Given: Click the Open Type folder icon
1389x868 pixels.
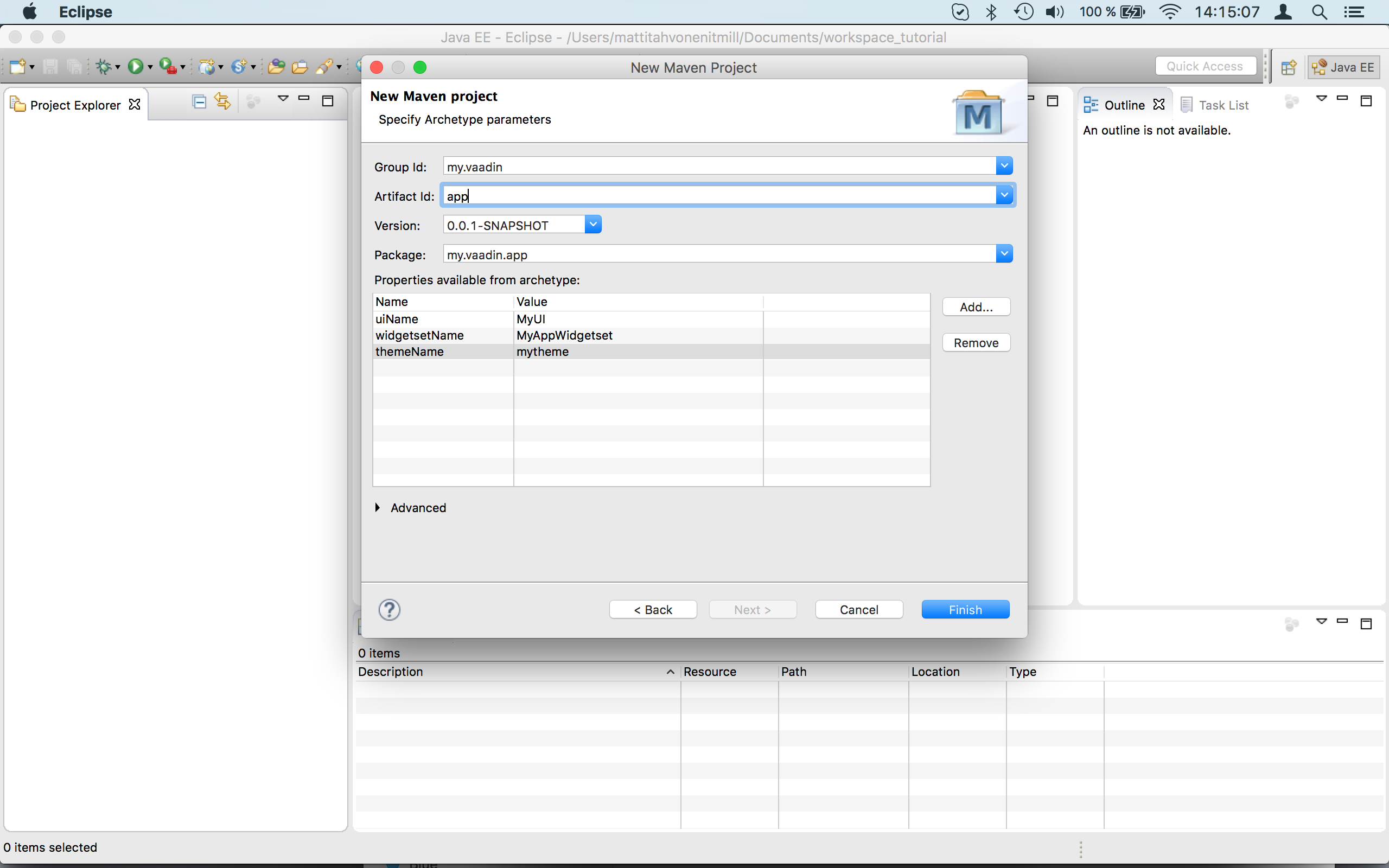Looking at the screenshot, I should coord(277,67).
